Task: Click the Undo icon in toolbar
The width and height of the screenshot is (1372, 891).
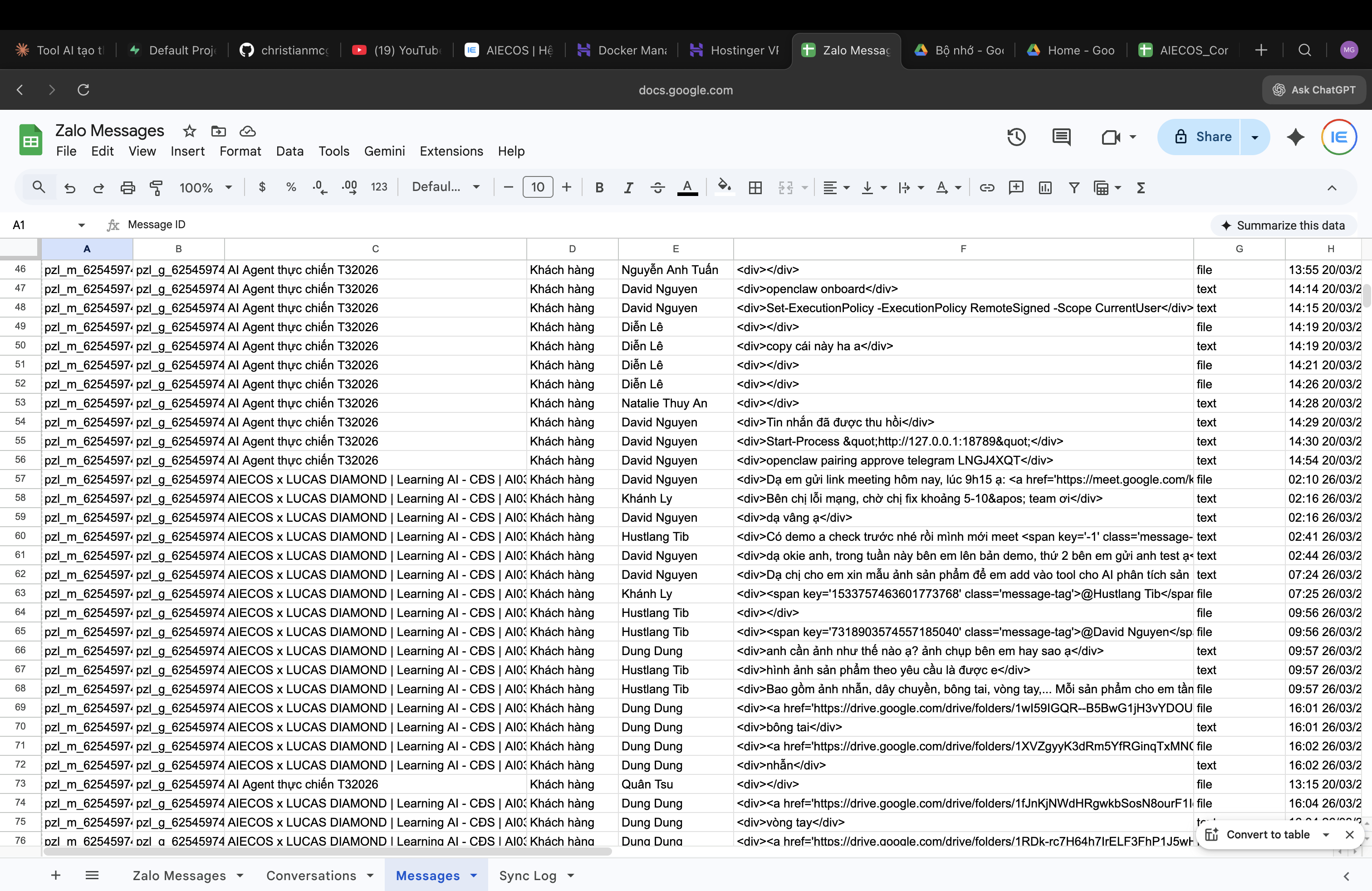Action: pyautogui.click(x=70, y=187)
